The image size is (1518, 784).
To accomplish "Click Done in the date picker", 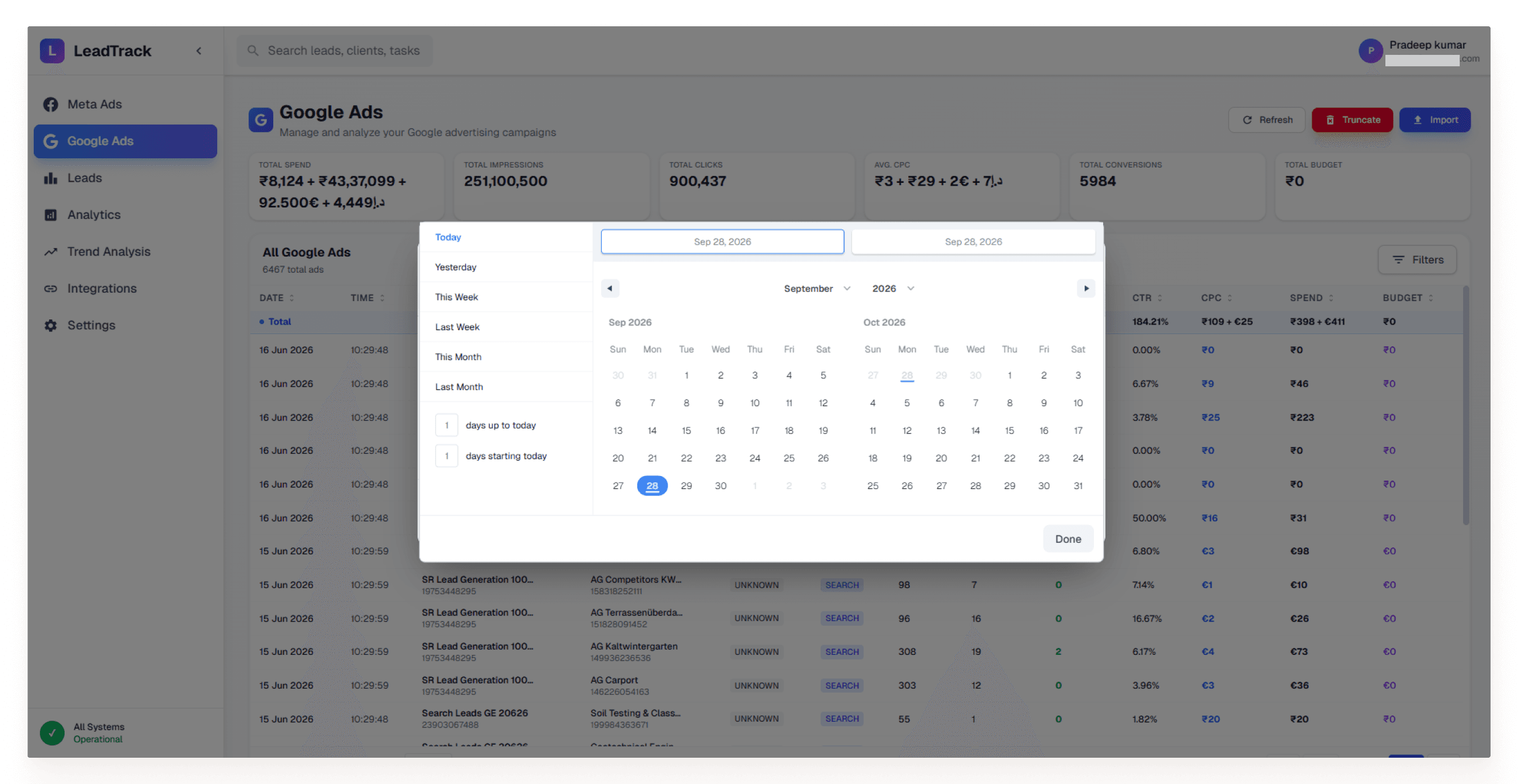I will point(1068,539).
